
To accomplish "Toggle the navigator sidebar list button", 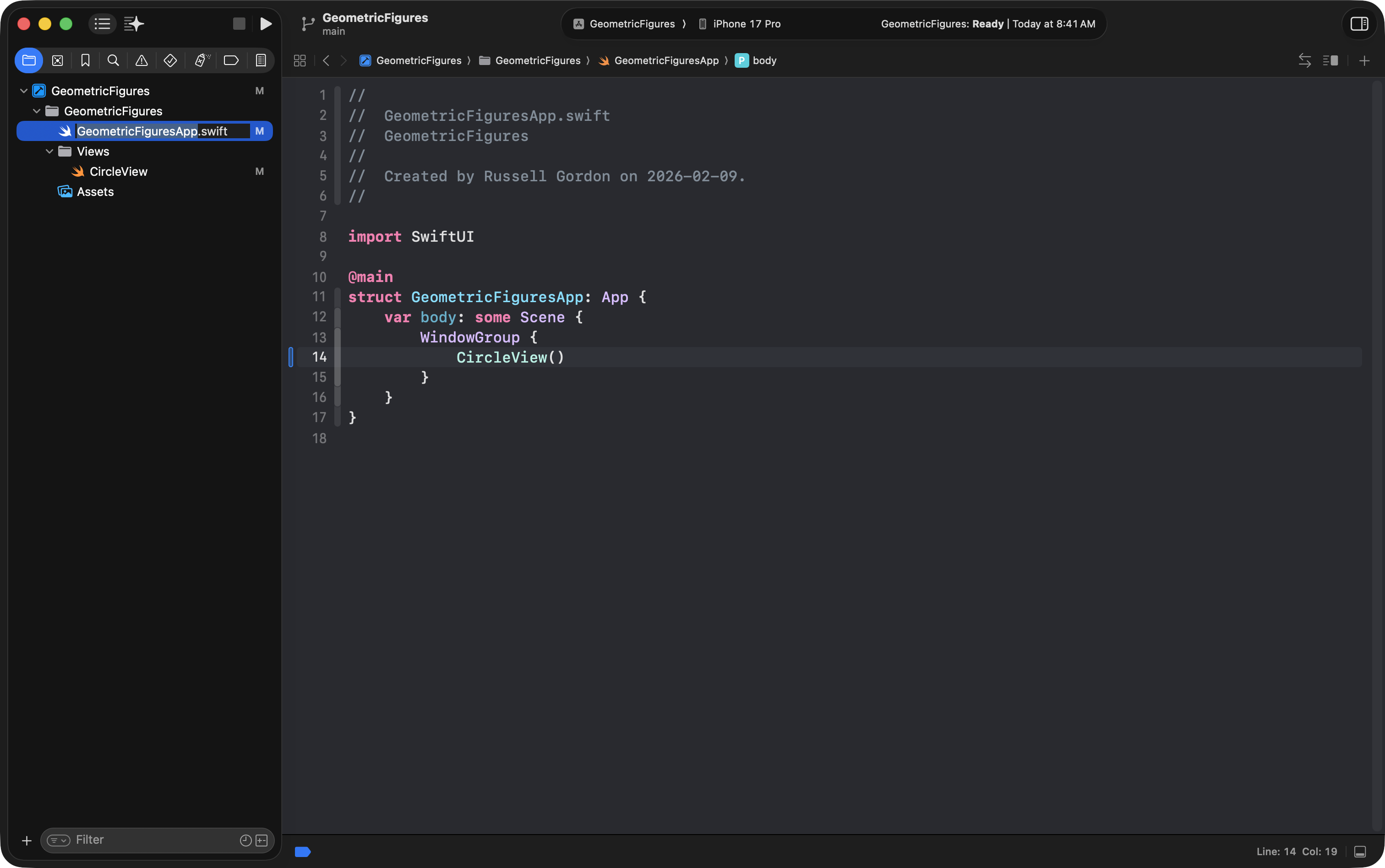I will [x=102, y=23].
